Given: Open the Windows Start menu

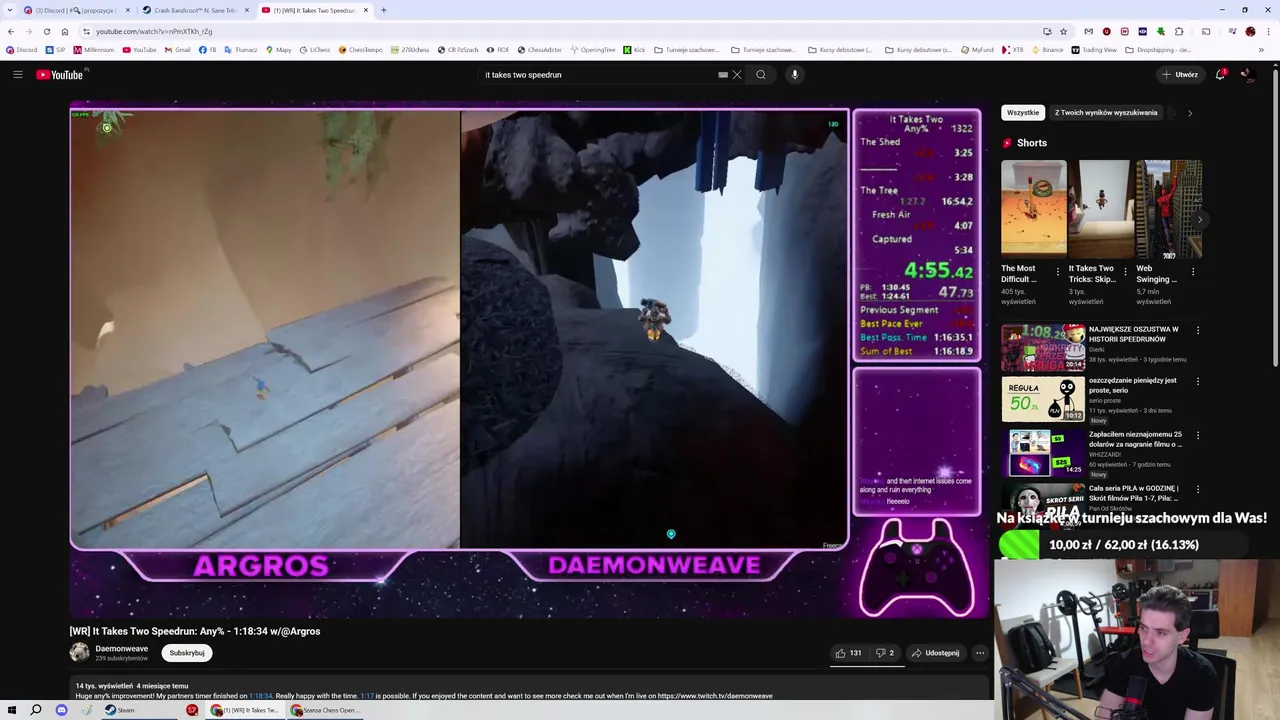Looking at the screenshot, I should point(12,710).
